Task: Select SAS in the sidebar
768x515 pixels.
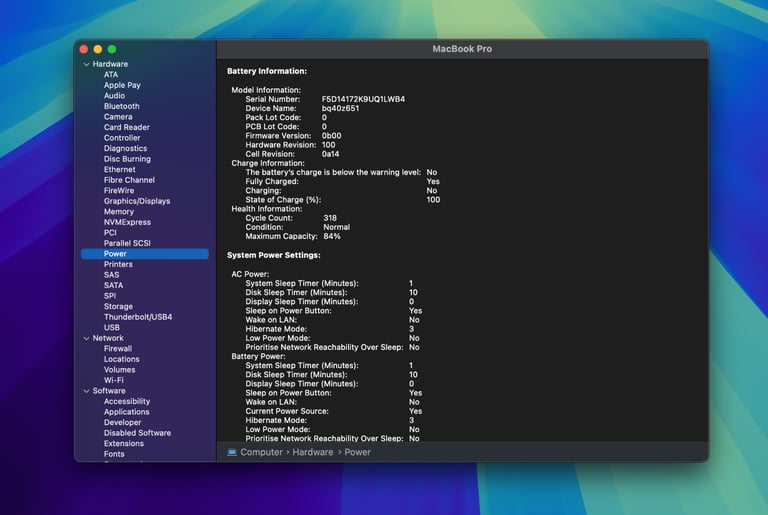Action: pos(111,275)
